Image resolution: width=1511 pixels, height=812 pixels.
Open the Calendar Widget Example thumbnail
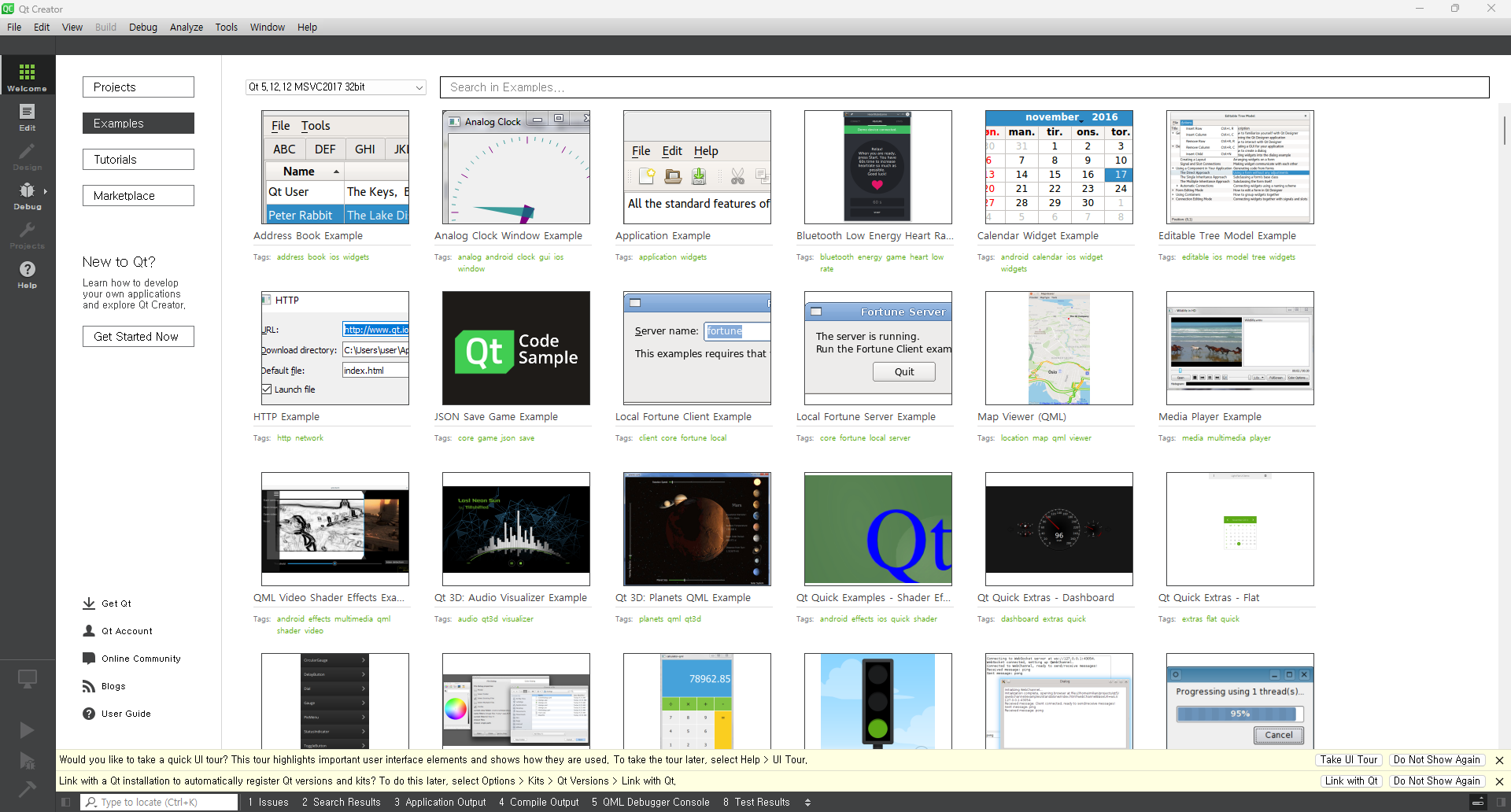point(1059,168)
